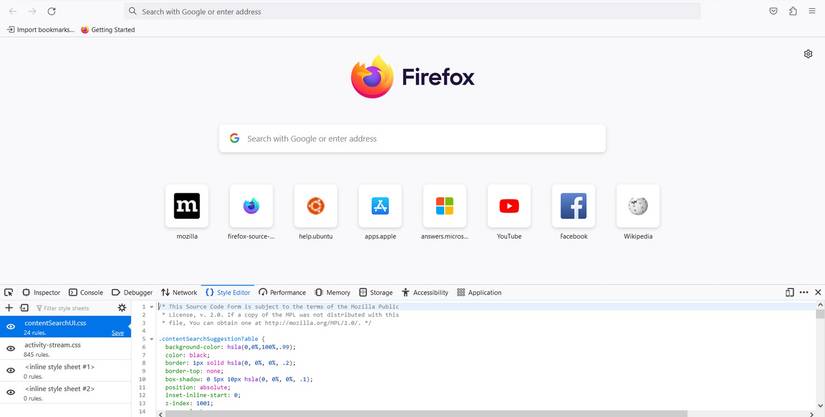
Task: Open DevTools three-dot customize menu
Action: pyautogui.click(x=804, y=292)
